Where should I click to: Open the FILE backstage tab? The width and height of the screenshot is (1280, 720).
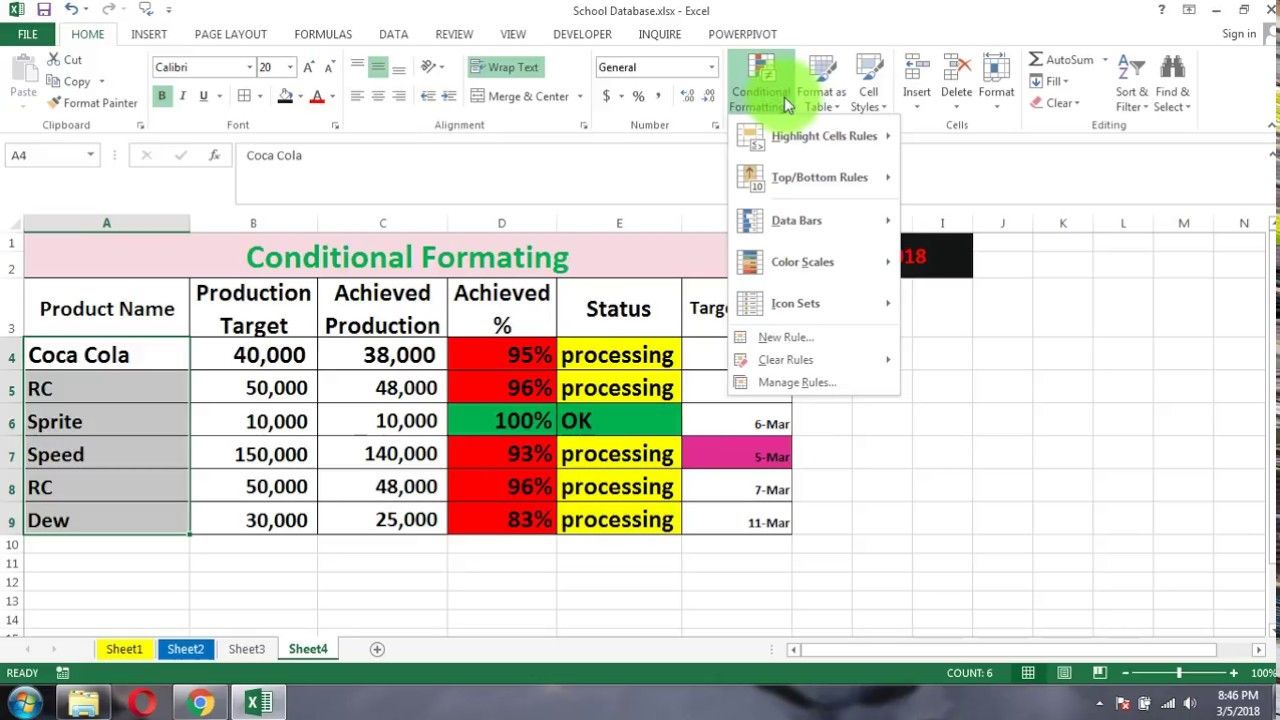click(28, 34)
